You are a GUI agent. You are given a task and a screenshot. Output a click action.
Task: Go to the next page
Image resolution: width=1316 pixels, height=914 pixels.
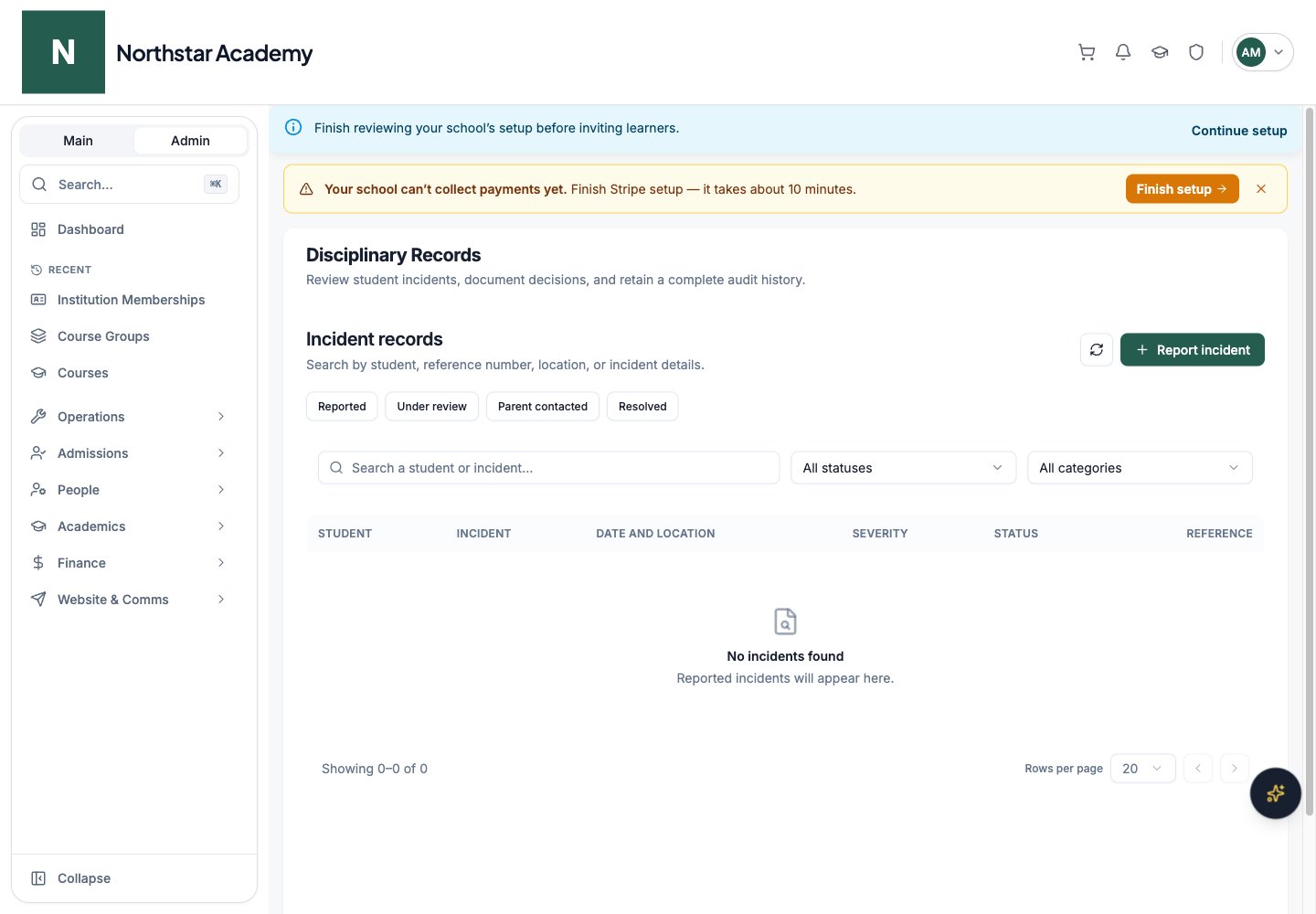point(1234,769)
